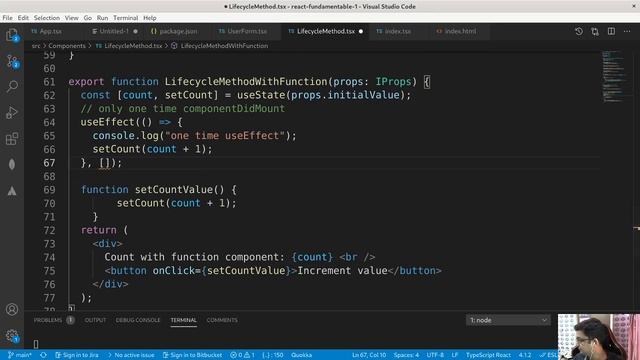Open editor More Actions ellipsis
This screenshot has width=640, height=360.
(x=627, y=31)
